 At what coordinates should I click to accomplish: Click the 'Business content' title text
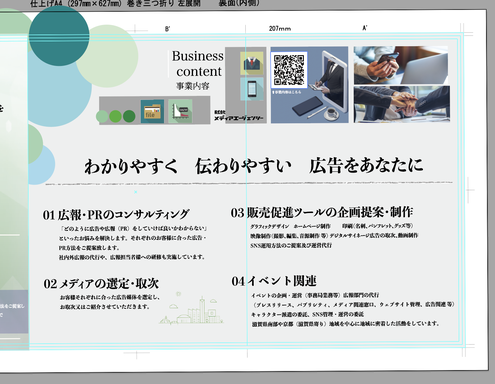[198, 64]
